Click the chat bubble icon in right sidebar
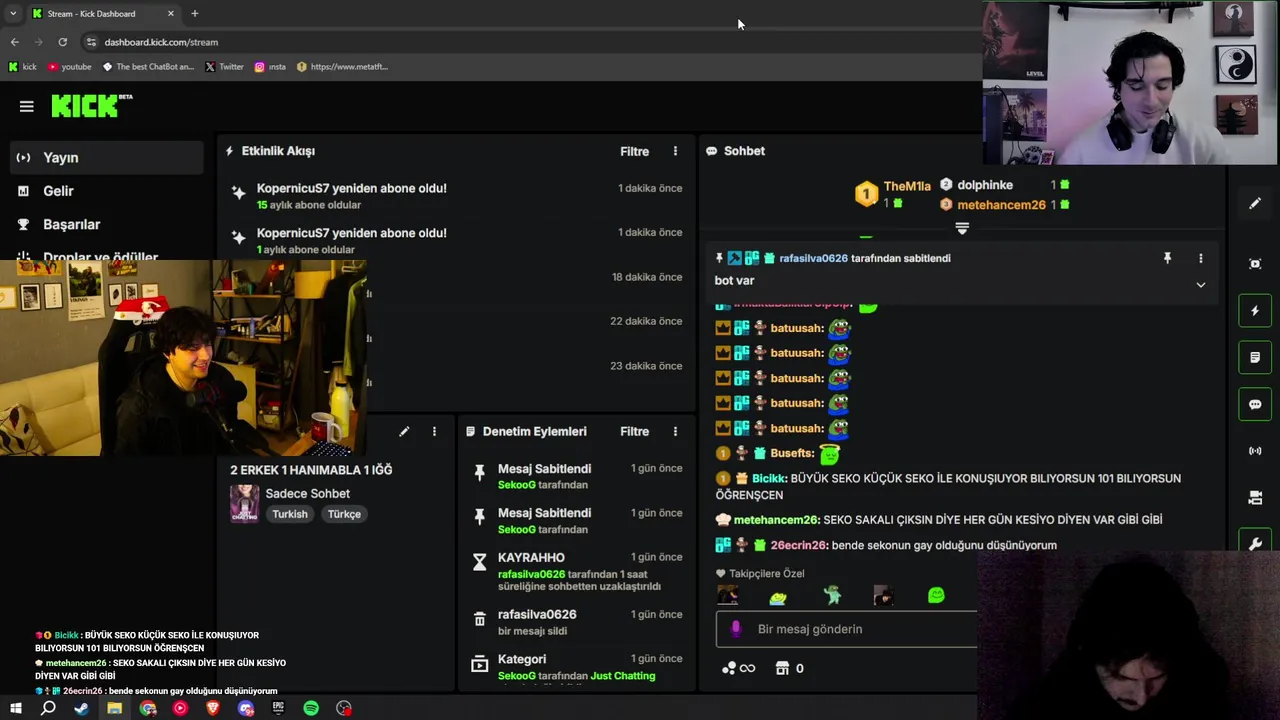The width and height of the screenshot is (1280, 720). pos(1255,405)
